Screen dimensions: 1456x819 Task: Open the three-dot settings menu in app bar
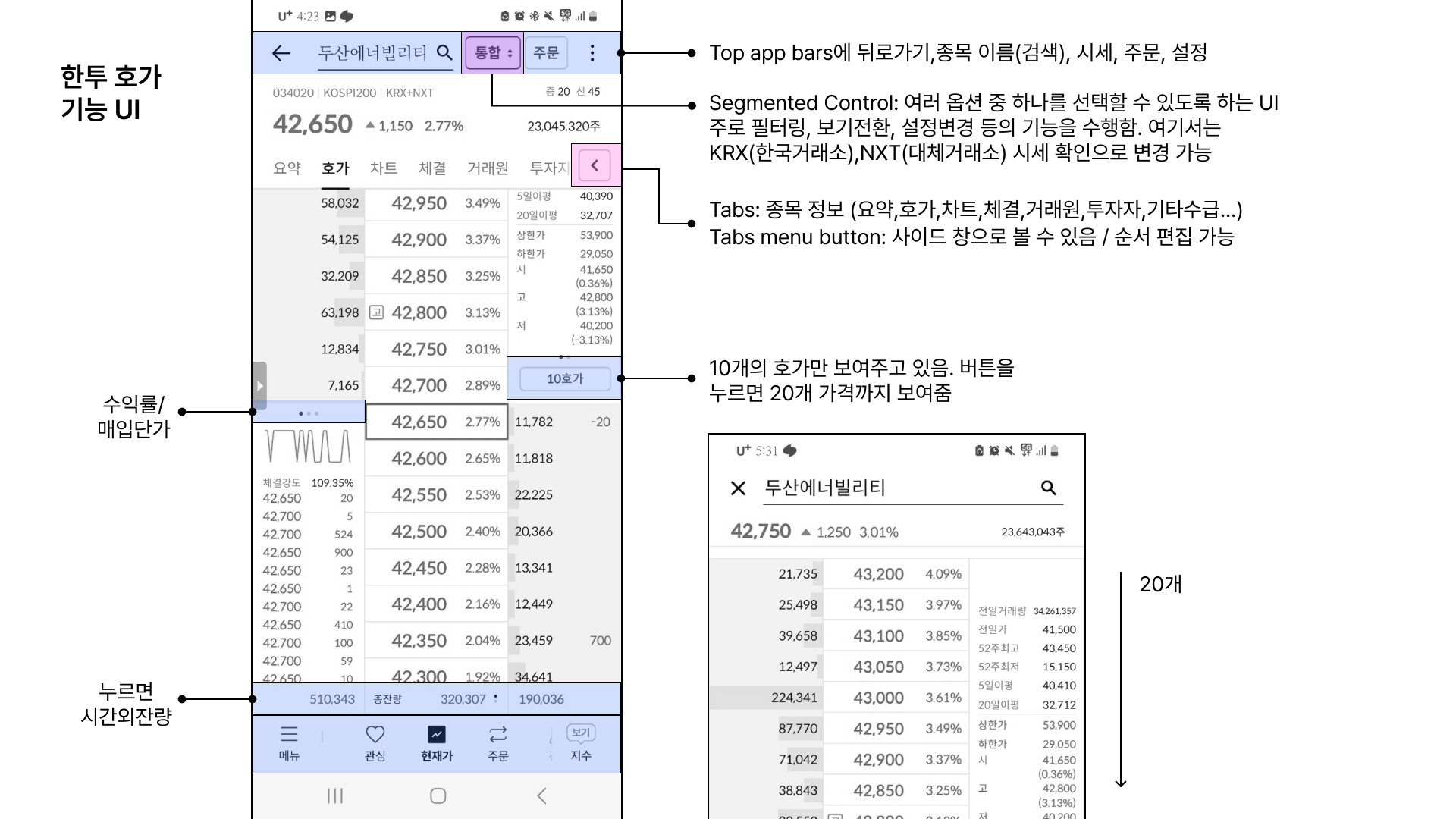click(592, 53)
